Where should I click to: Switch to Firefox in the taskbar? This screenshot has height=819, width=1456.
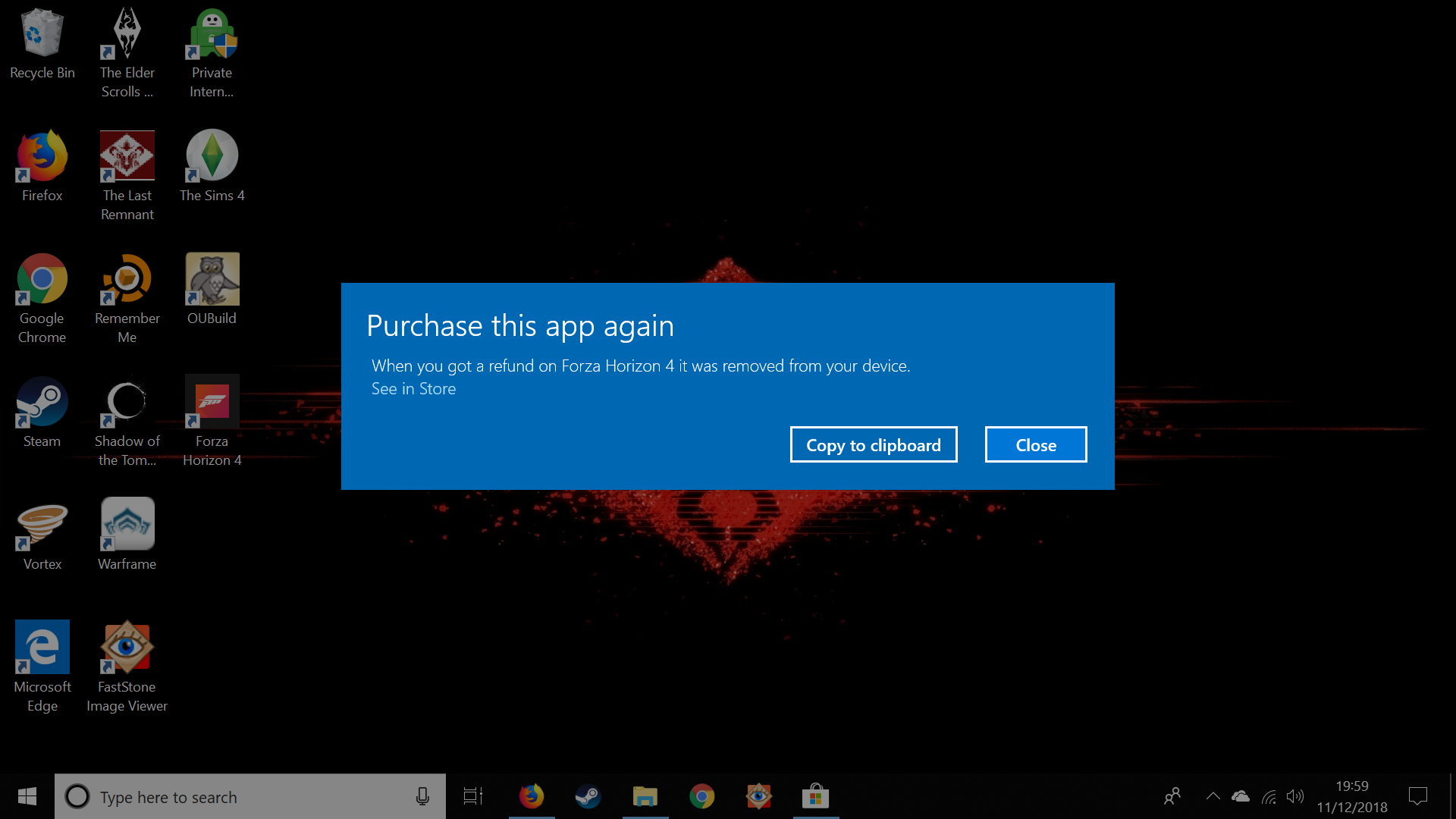click(x=532, y=796)
